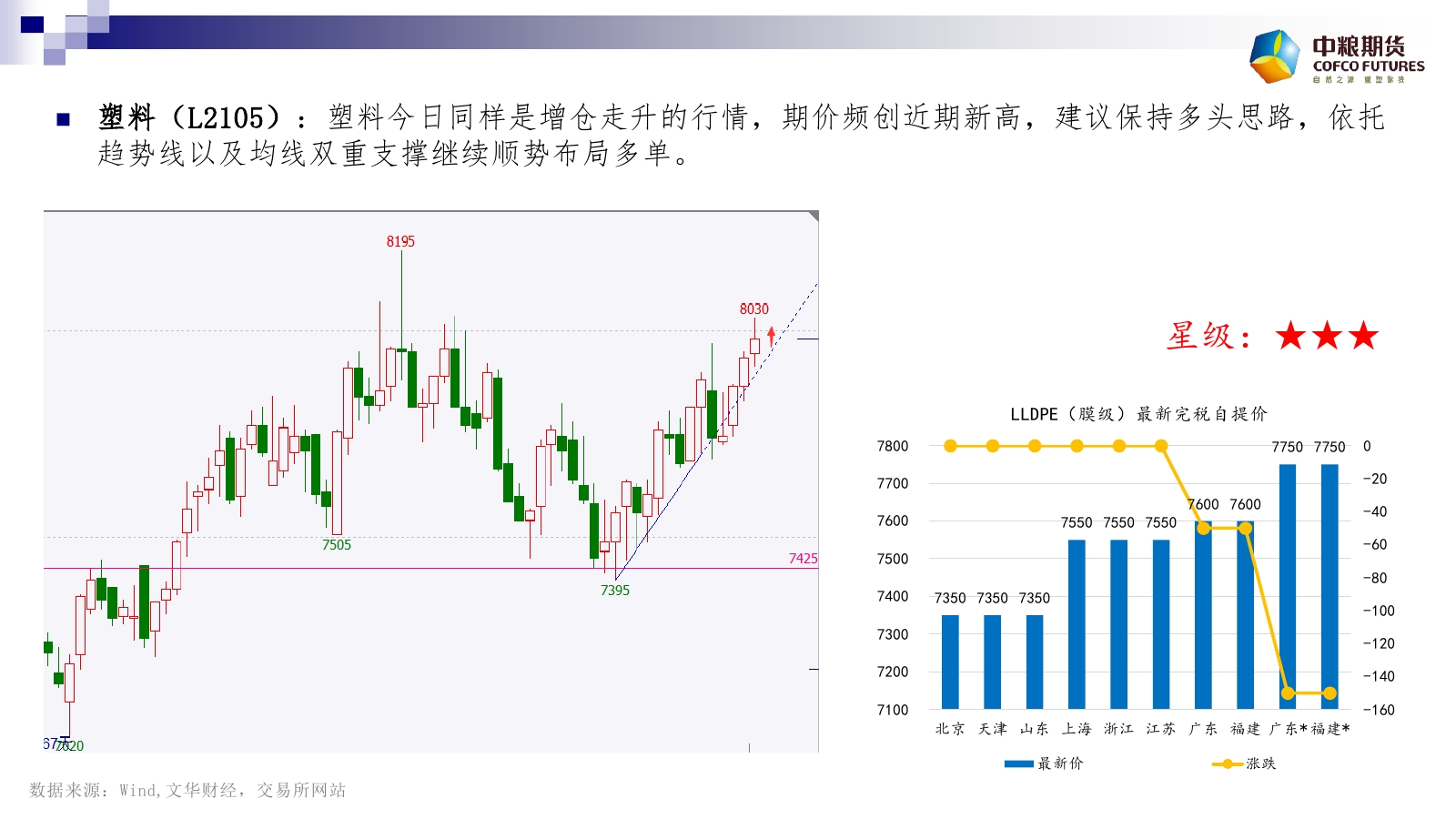
Task: Click the magenta 7425 horizontal line label
Action: pos(803,559)
